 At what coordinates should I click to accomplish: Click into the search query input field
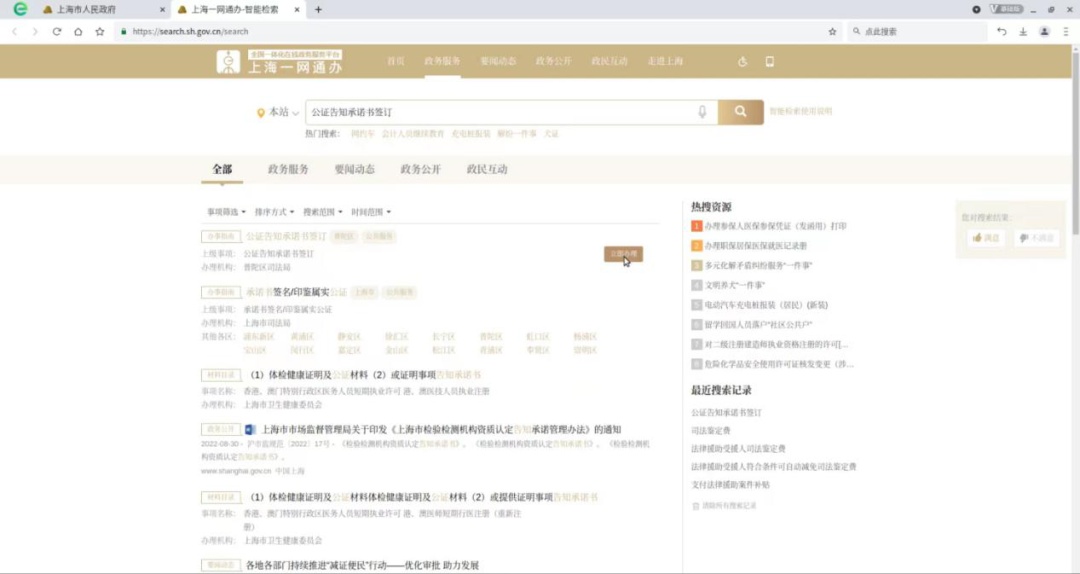[x=500, y=112]
